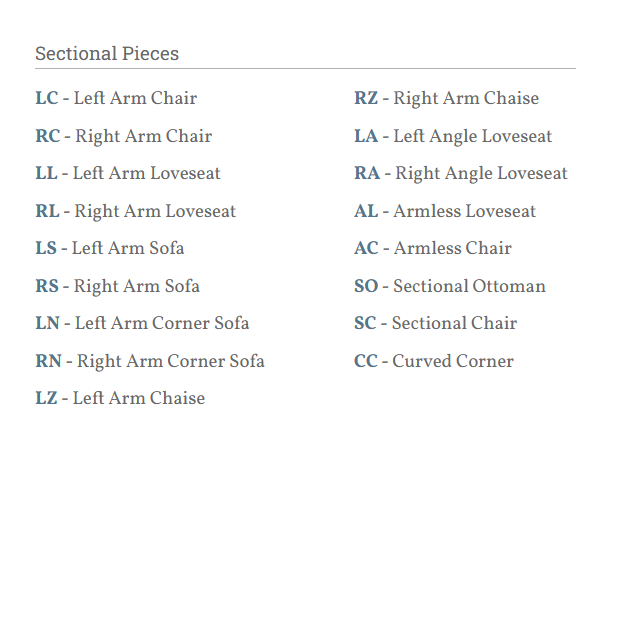Click the AC - Armless Chair entry
This screenshot has height=641, width=640.
433,249
